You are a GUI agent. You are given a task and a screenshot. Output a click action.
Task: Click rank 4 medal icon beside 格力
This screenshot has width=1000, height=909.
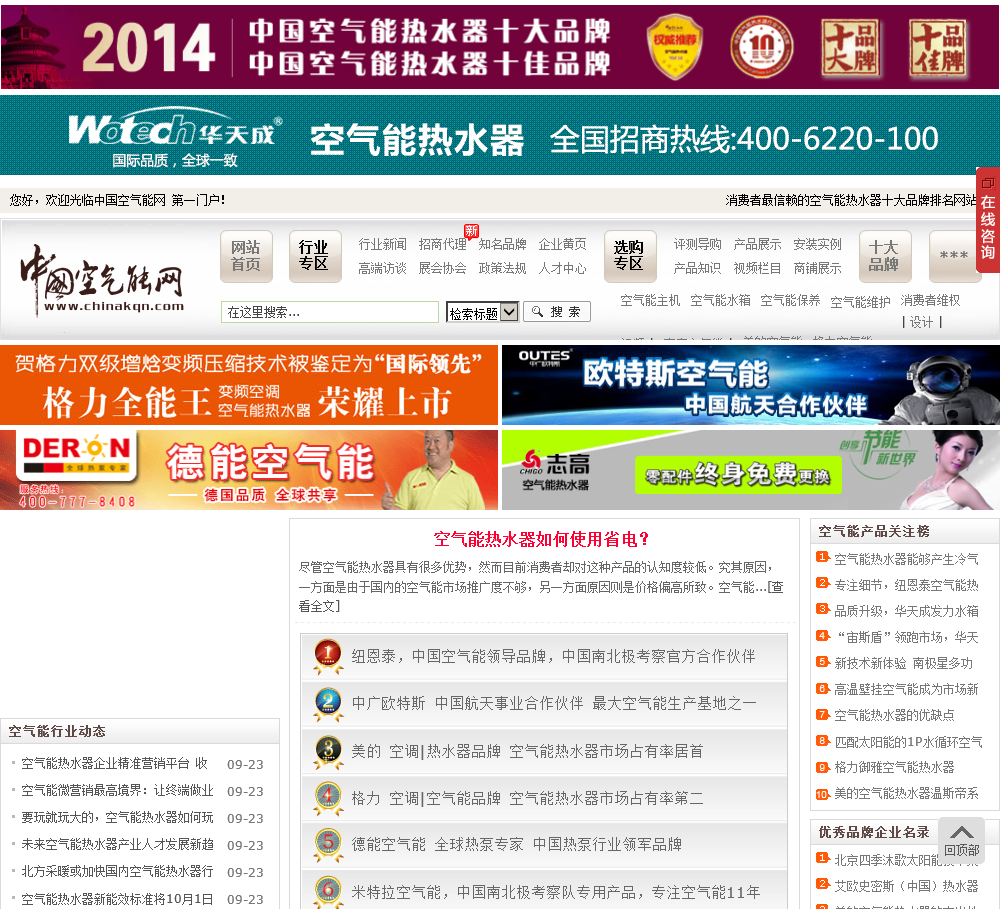[x=328, y=799]
